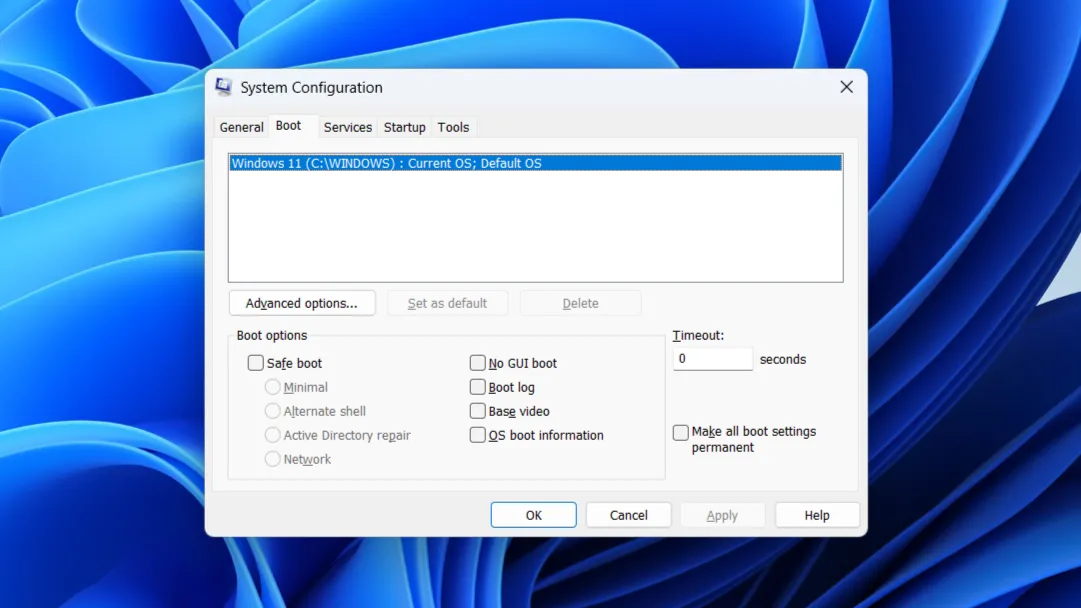Check Make all boot settings permanent
The height and width of the screenshot is (608, 1081).
coord(681,432)
